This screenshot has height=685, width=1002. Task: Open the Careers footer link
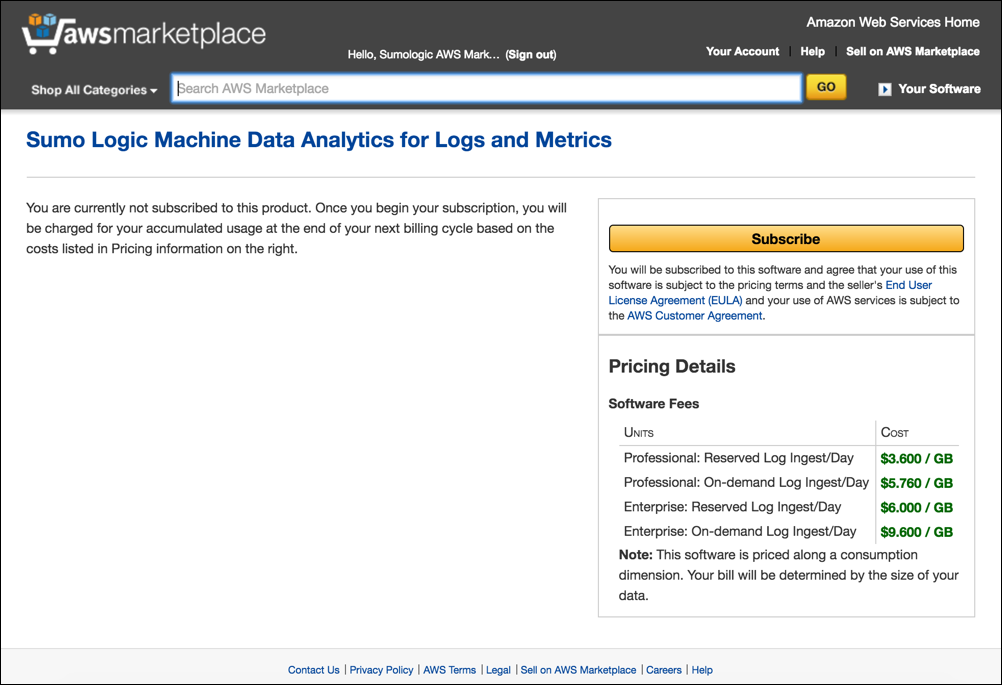click(664, 670)
